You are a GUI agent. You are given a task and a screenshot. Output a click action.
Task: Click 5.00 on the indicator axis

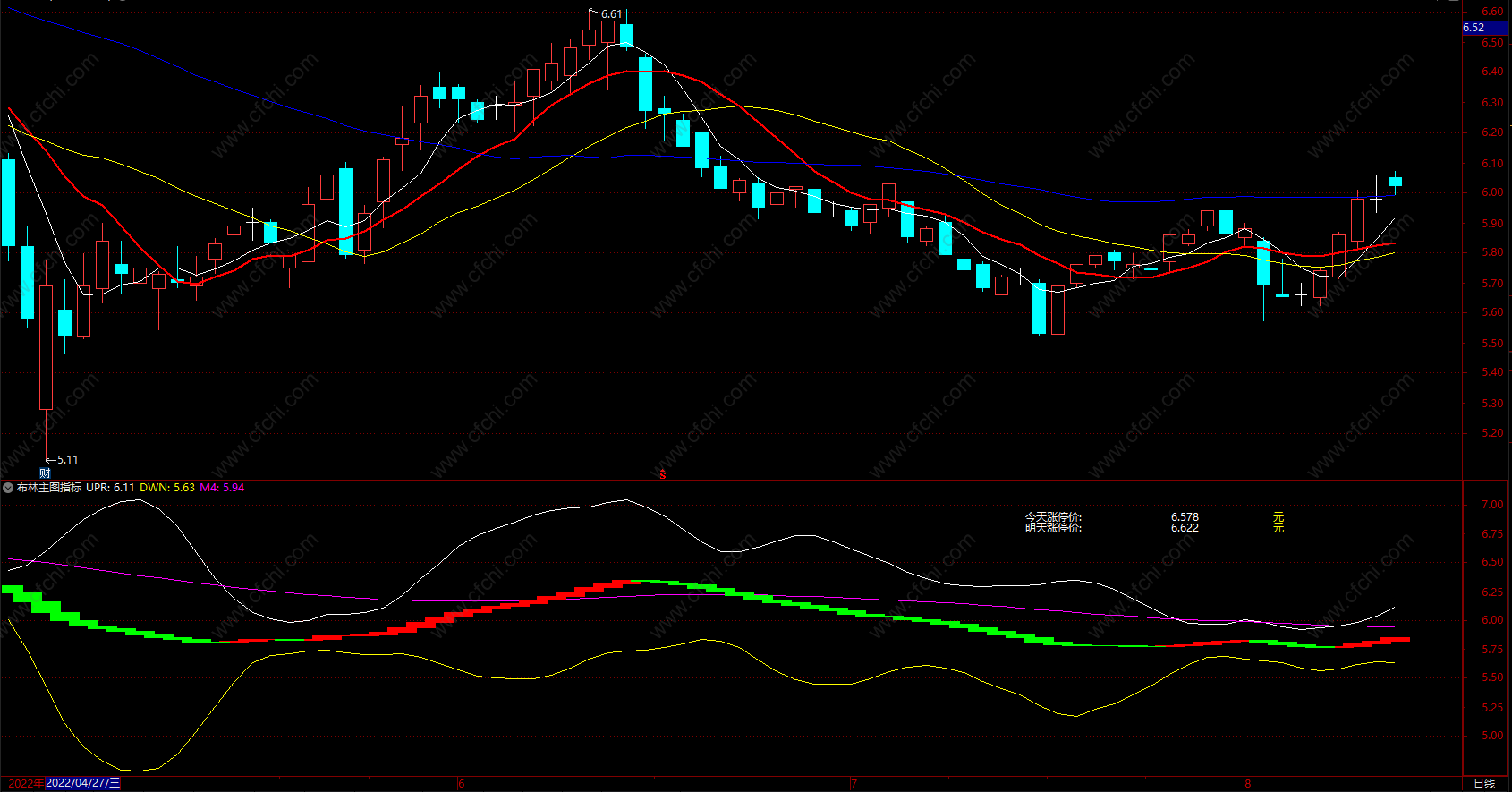pyautogui.click(x=1492, y=737)
